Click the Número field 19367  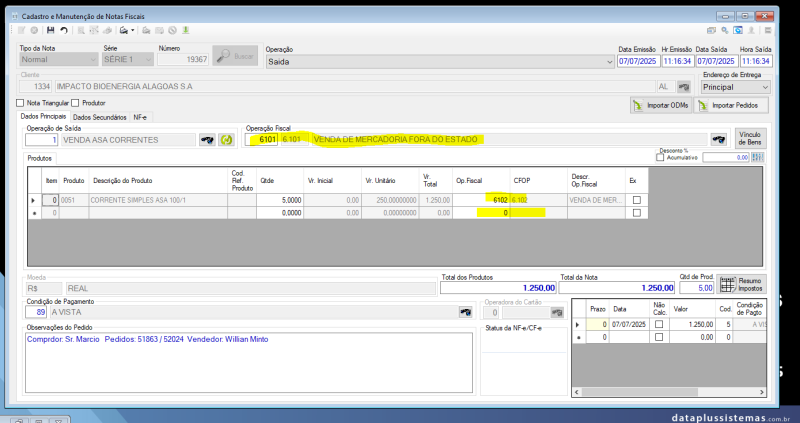click(183, 60)
